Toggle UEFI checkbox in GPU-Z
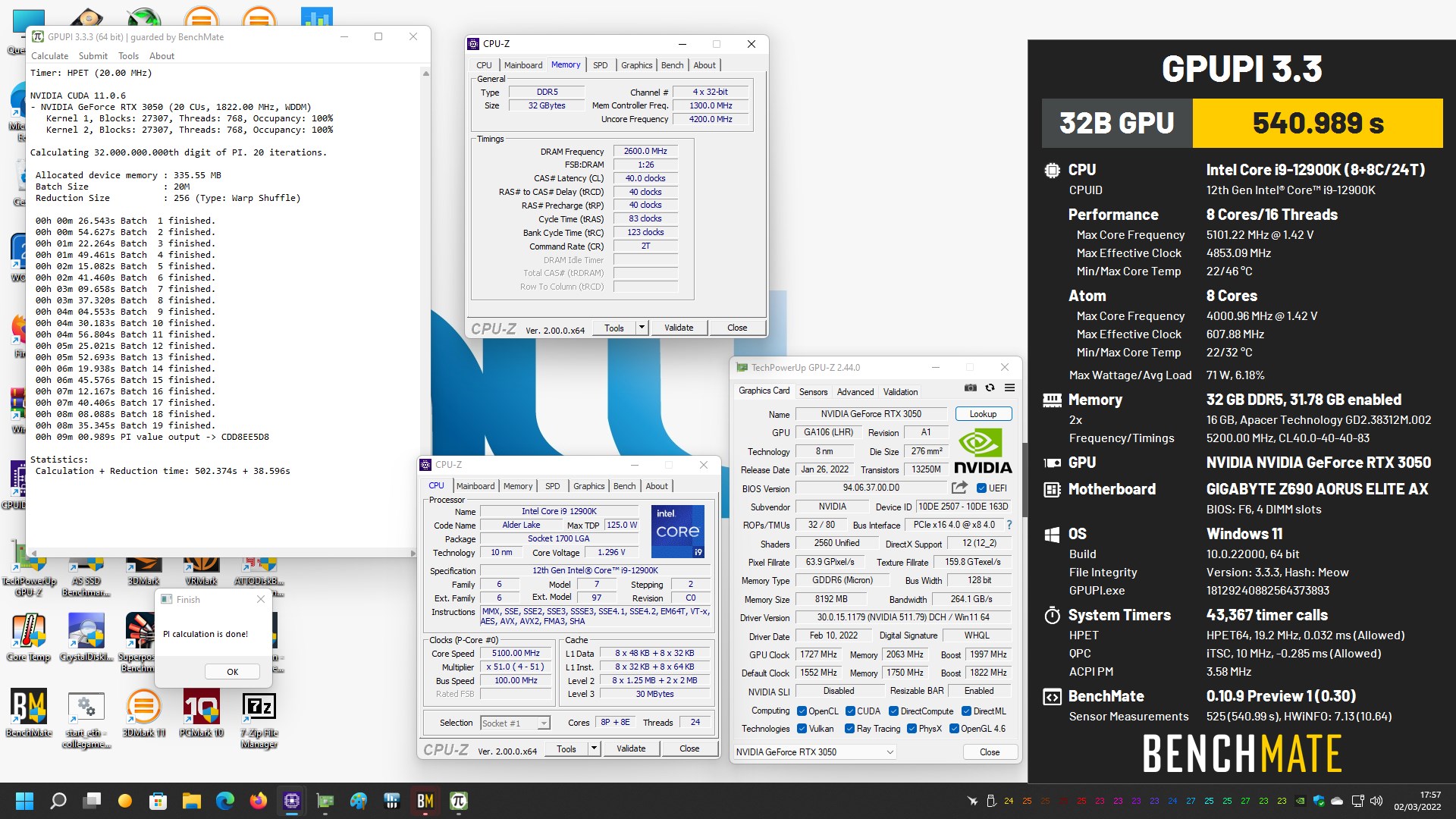The width and height of the screenshot is (1456, 819). point(981,488)
